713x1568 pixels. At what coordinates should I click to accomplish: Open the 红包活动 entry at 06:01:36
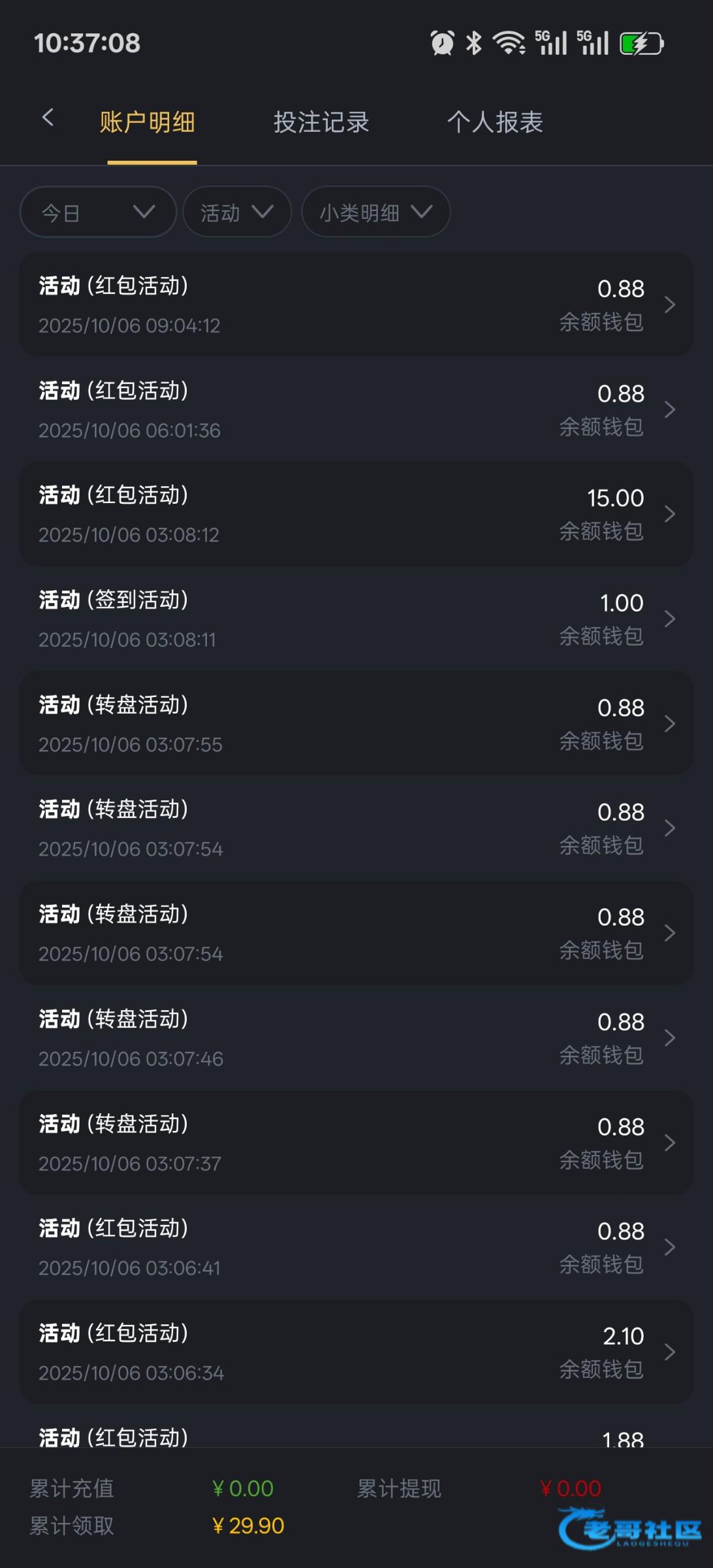click(x=356, y=410)
